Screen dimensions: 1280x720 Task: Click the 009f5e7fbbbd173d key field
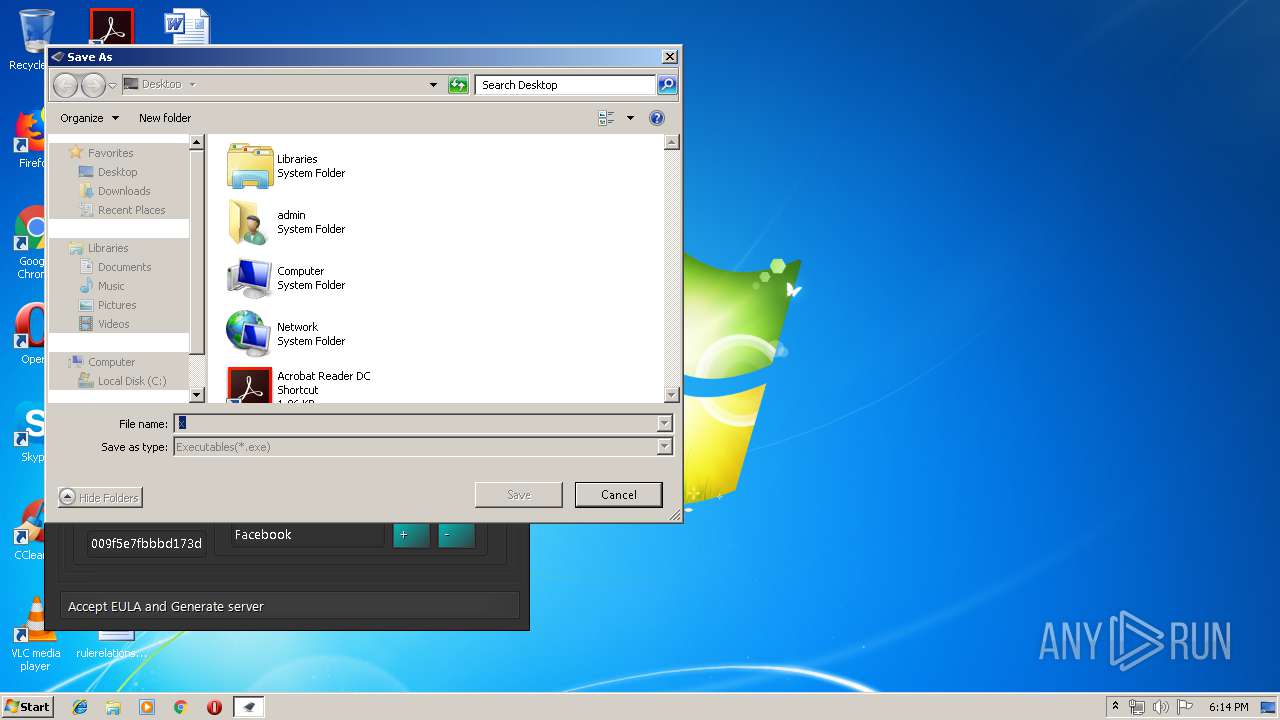(x=146, y=544)
